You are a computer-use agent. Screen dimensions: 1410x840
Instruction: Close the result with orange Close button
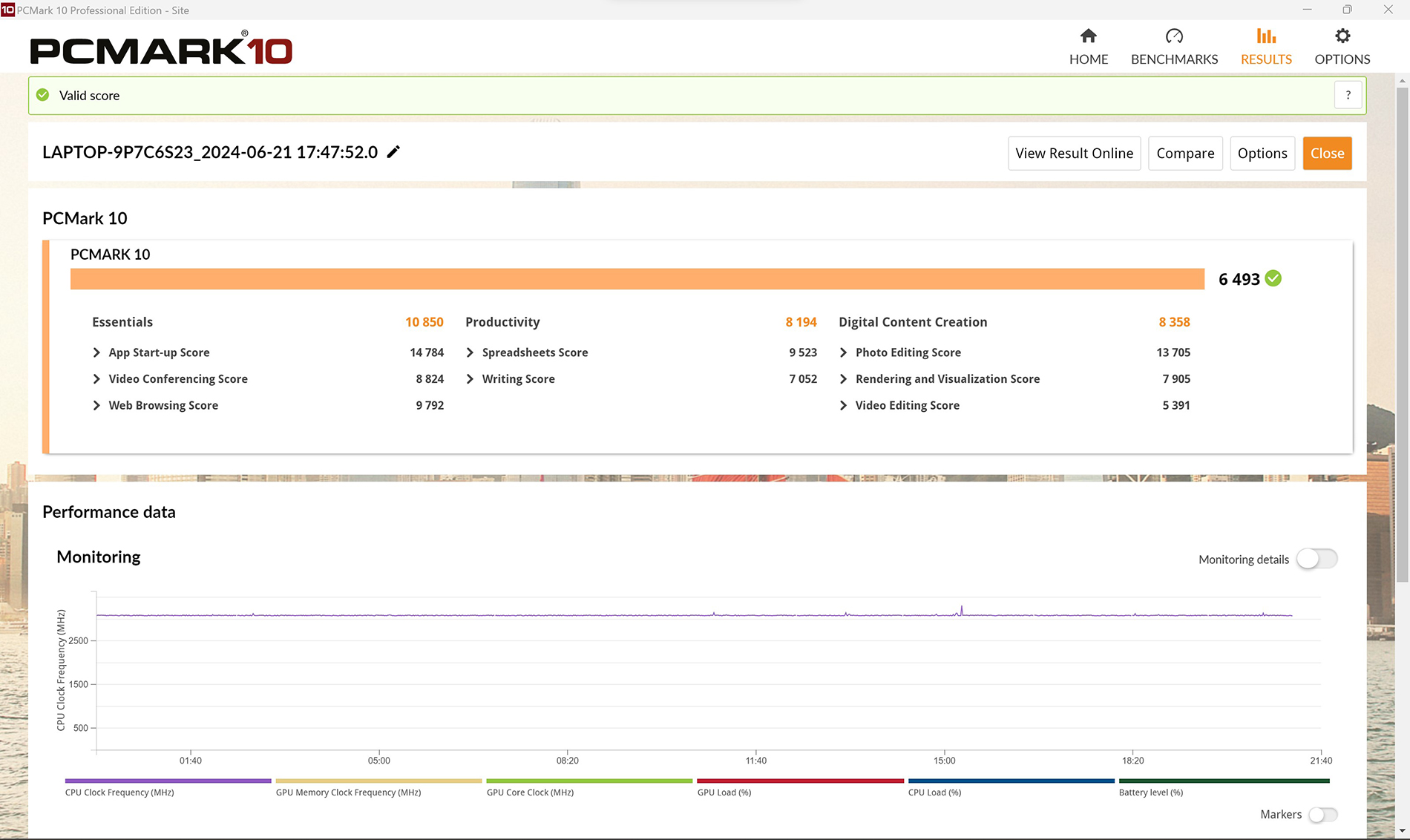(1327, 154)
